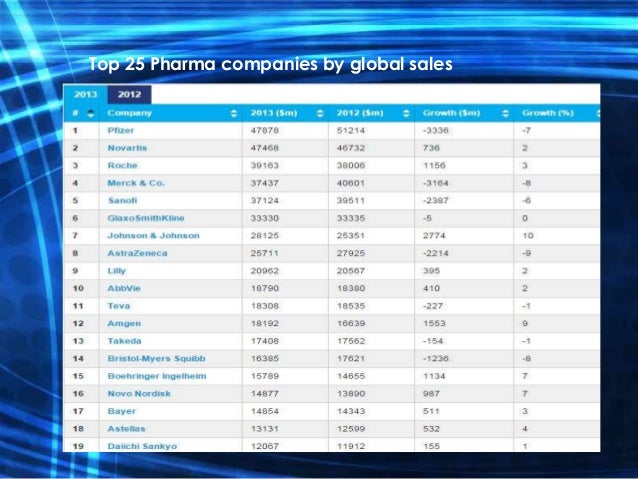
Task: Open the Bayer company link
Action: pyautogui.click(x=122, y=411)
